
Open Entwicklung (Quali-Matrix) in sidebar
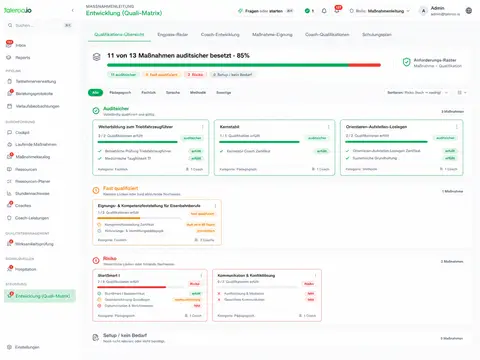(40, 296)
